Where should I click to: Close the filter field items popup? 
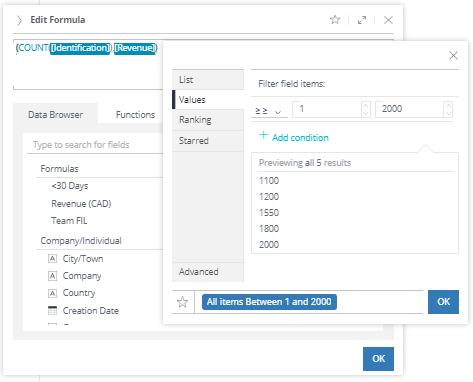coord(453,55)
